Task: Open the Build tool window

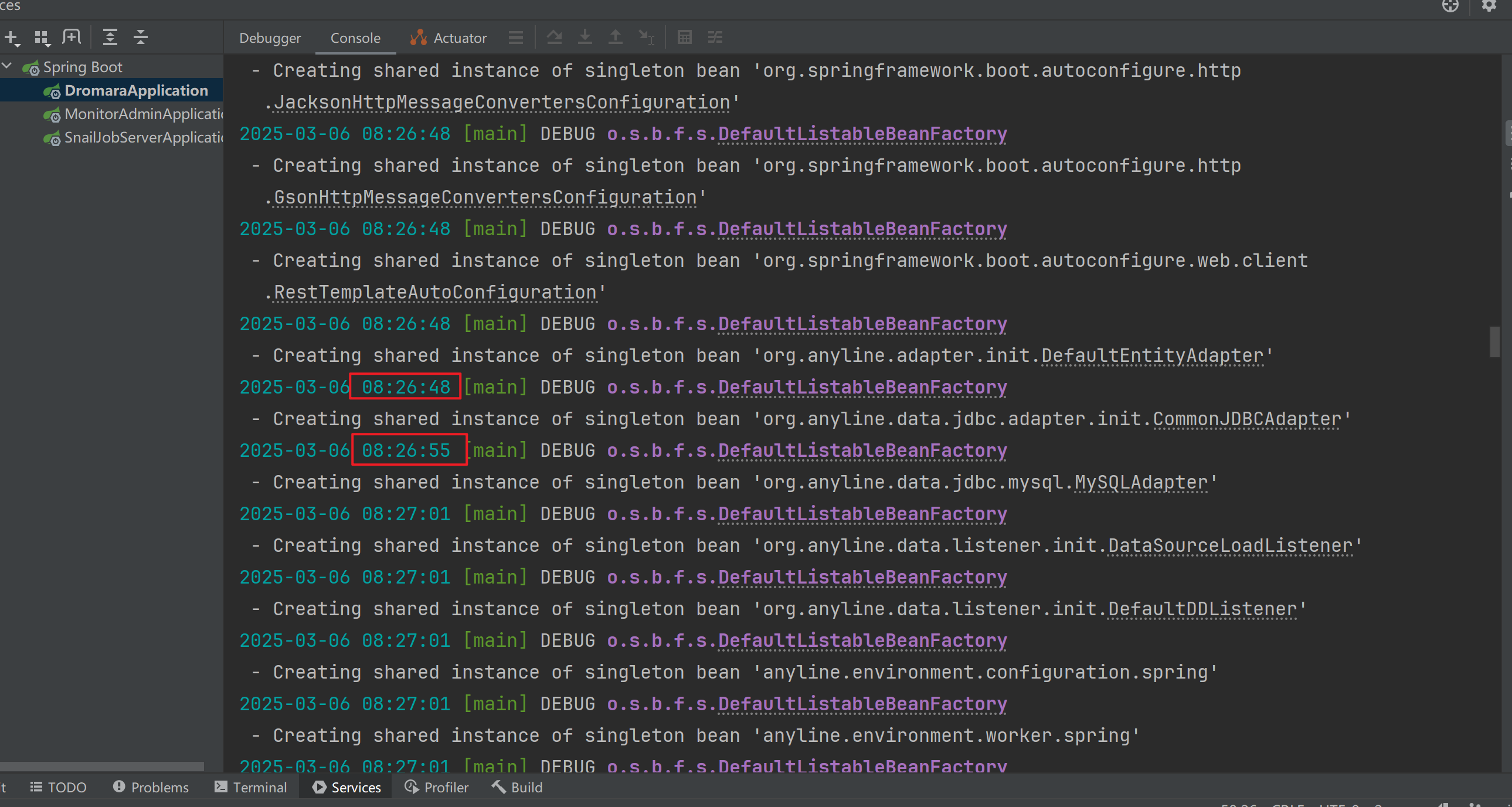Action: pyautogui.click(x=517, y=787)
